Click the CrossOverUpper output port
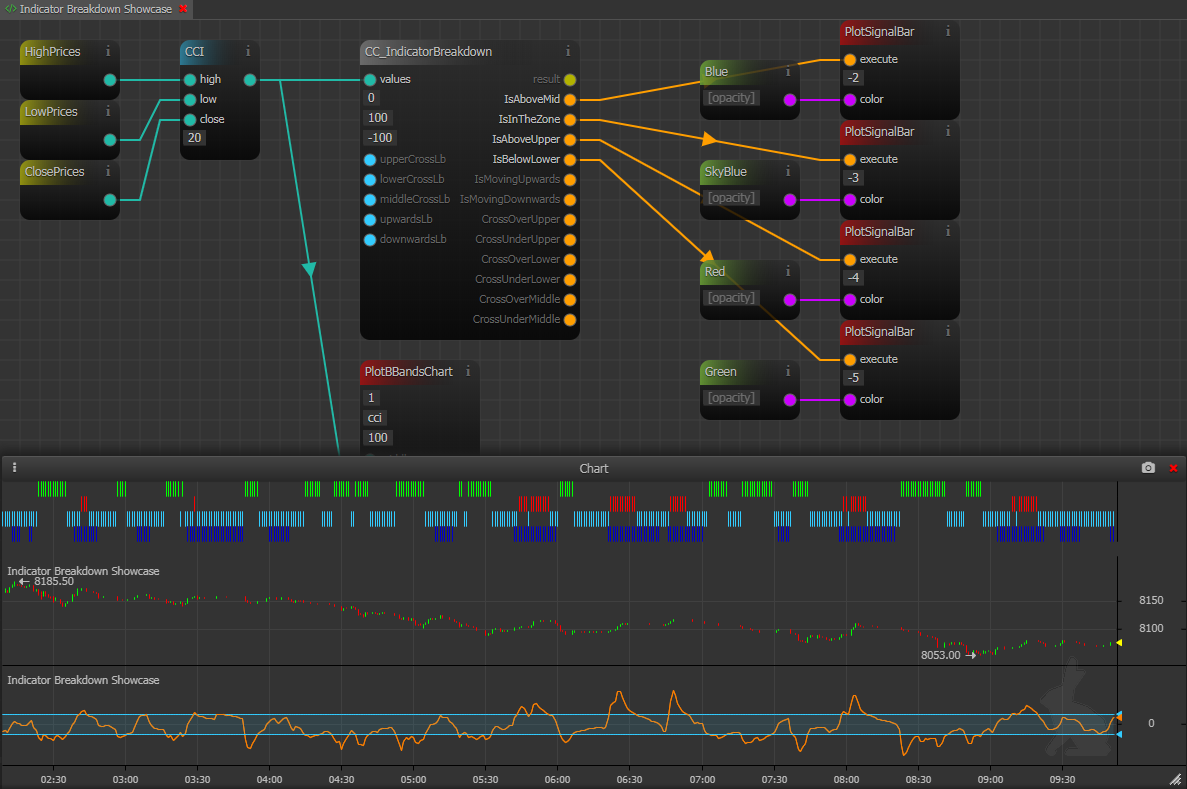Image resolution: width=1187 pixels, height=789 pixels. tap(570, 220)
